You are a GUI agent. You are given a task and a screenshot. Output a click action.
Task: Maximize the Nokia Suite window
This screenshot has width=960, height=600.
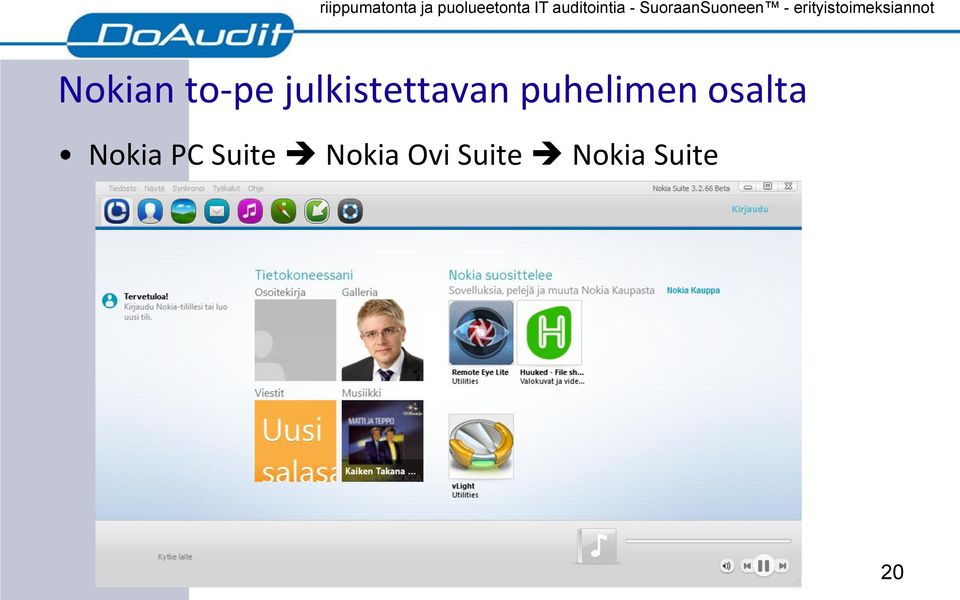pos(767,186)
